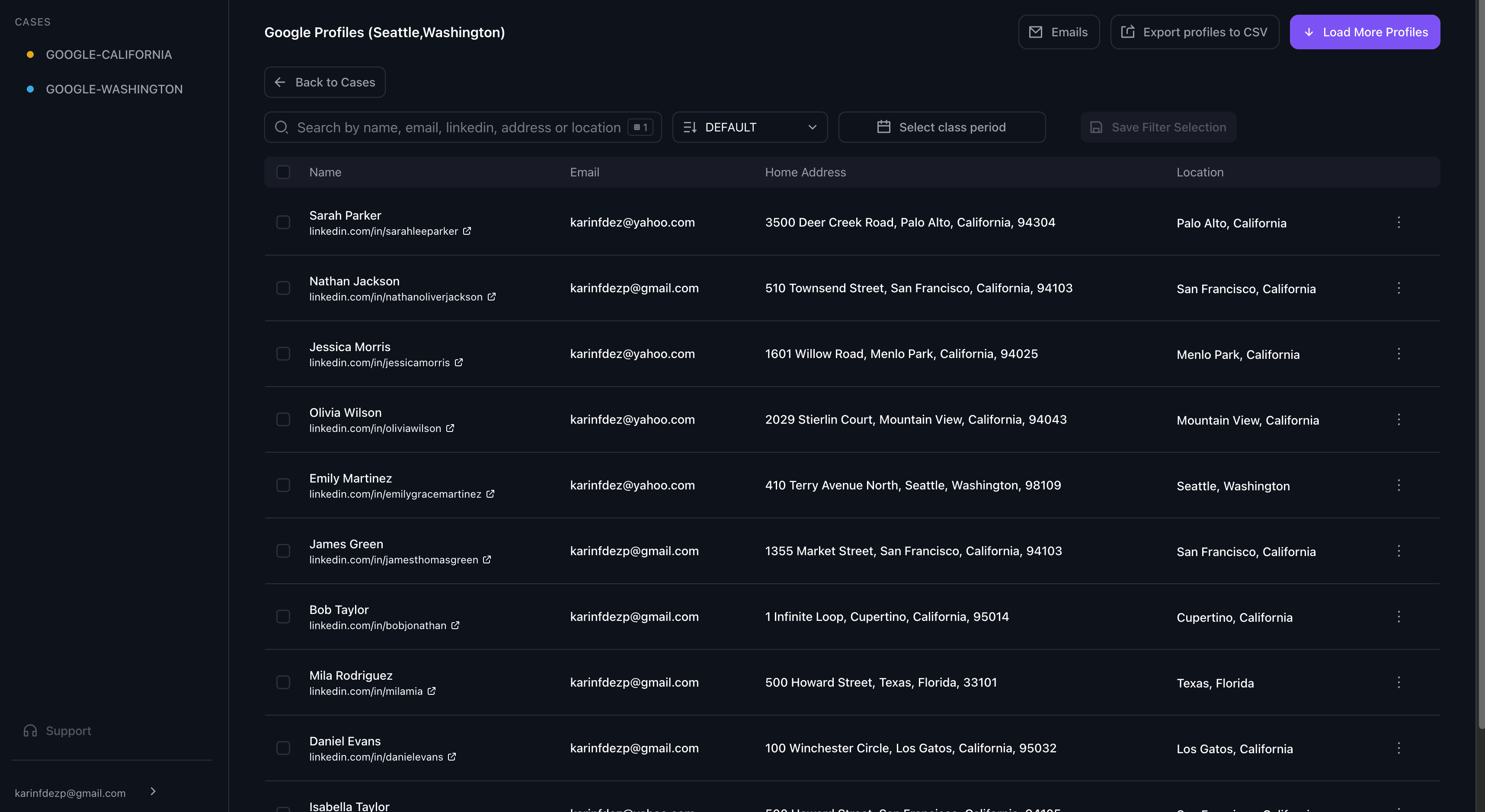Click the magnifier icon in the search bar
The width and height of the screenshot is (1485, 812).
coord(282,127)
